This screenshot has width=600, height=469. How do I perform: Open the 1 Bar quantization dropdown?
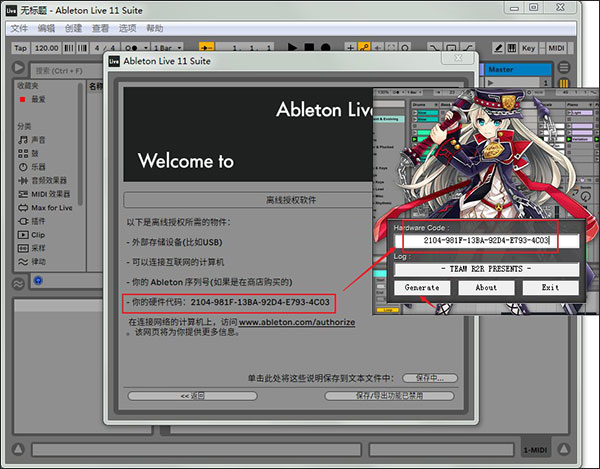(167, 48)
